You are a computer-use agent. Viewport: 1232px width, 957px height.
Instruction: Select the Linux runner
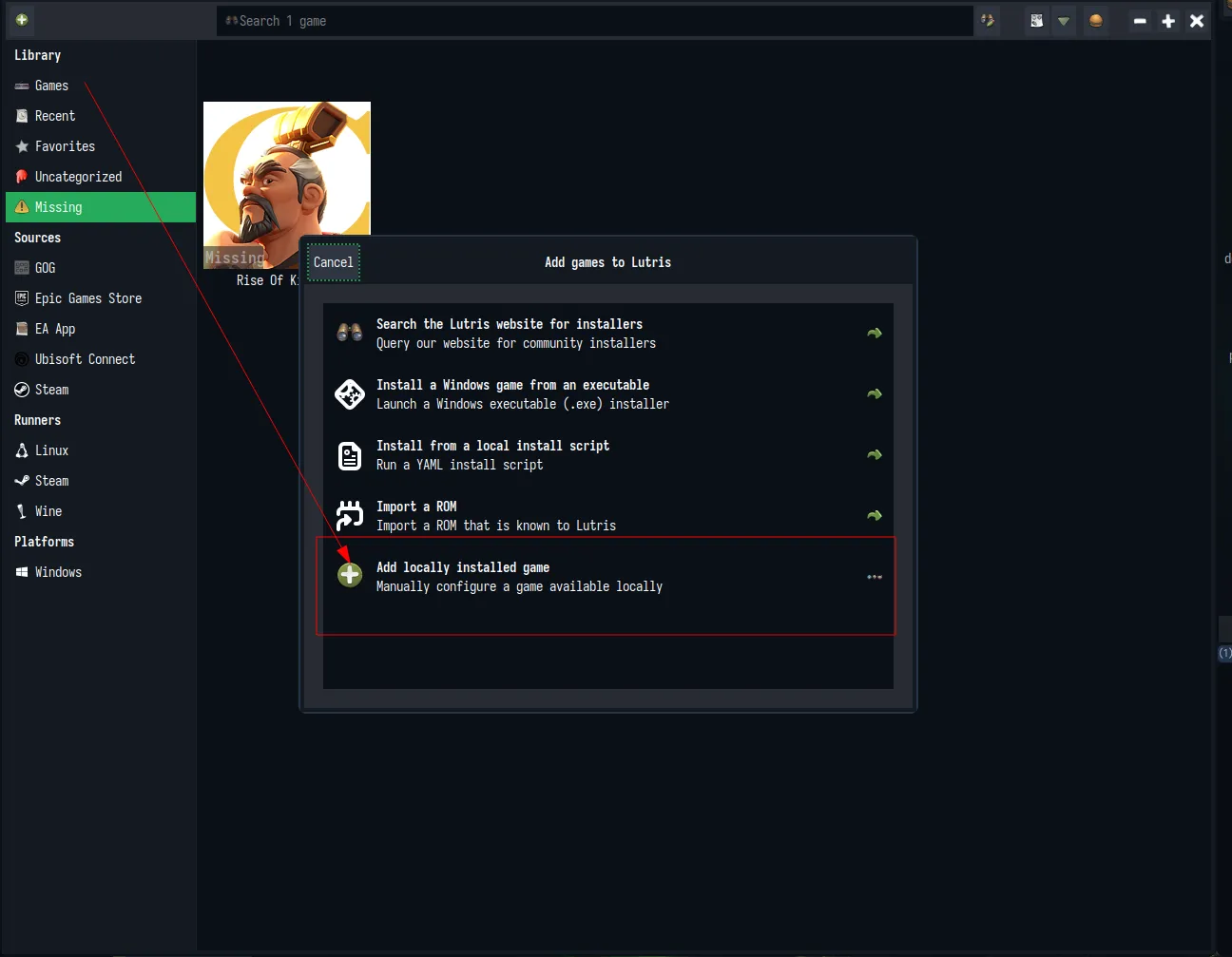pos(101,450)
